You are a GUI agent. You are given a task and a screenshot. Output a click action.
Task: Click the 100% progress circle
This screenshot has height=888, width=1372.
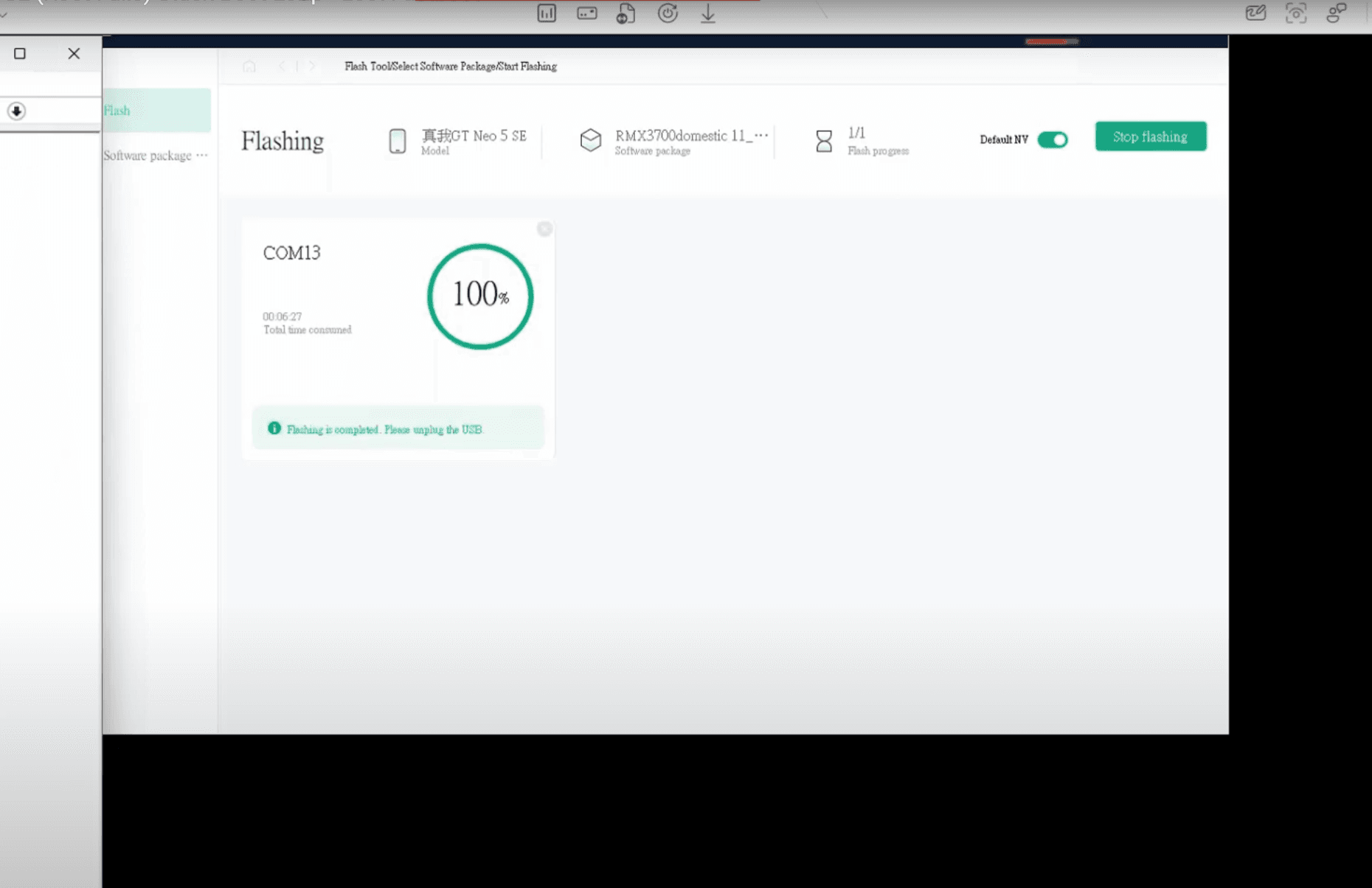(x=480, y=296)
